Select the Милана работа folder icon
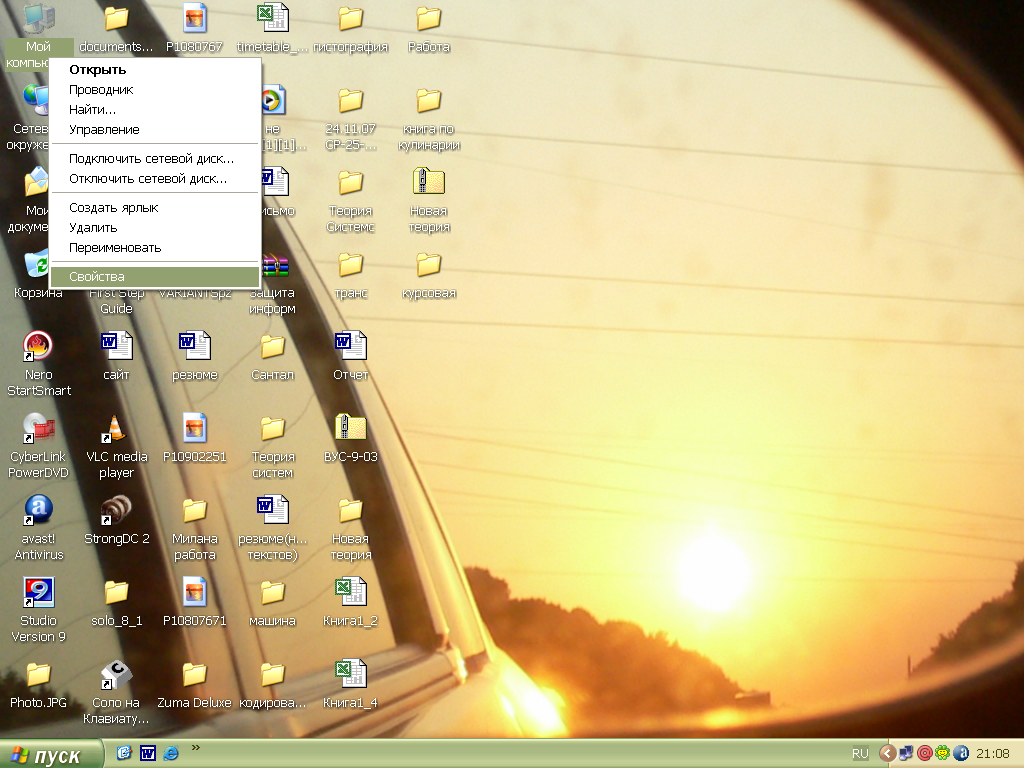This screenshot has height=768, width=1024. point(195,511)
